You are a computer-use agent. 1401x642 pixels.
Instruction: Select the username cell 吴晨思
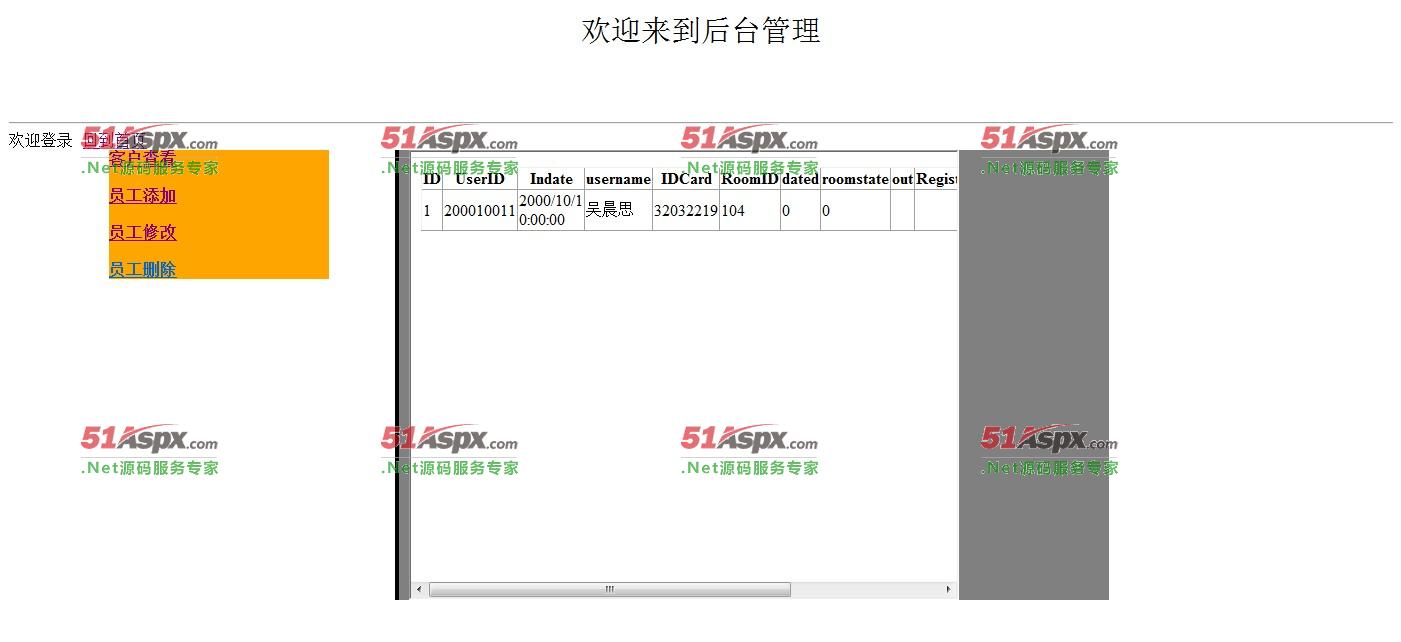(x=618, y=211)
